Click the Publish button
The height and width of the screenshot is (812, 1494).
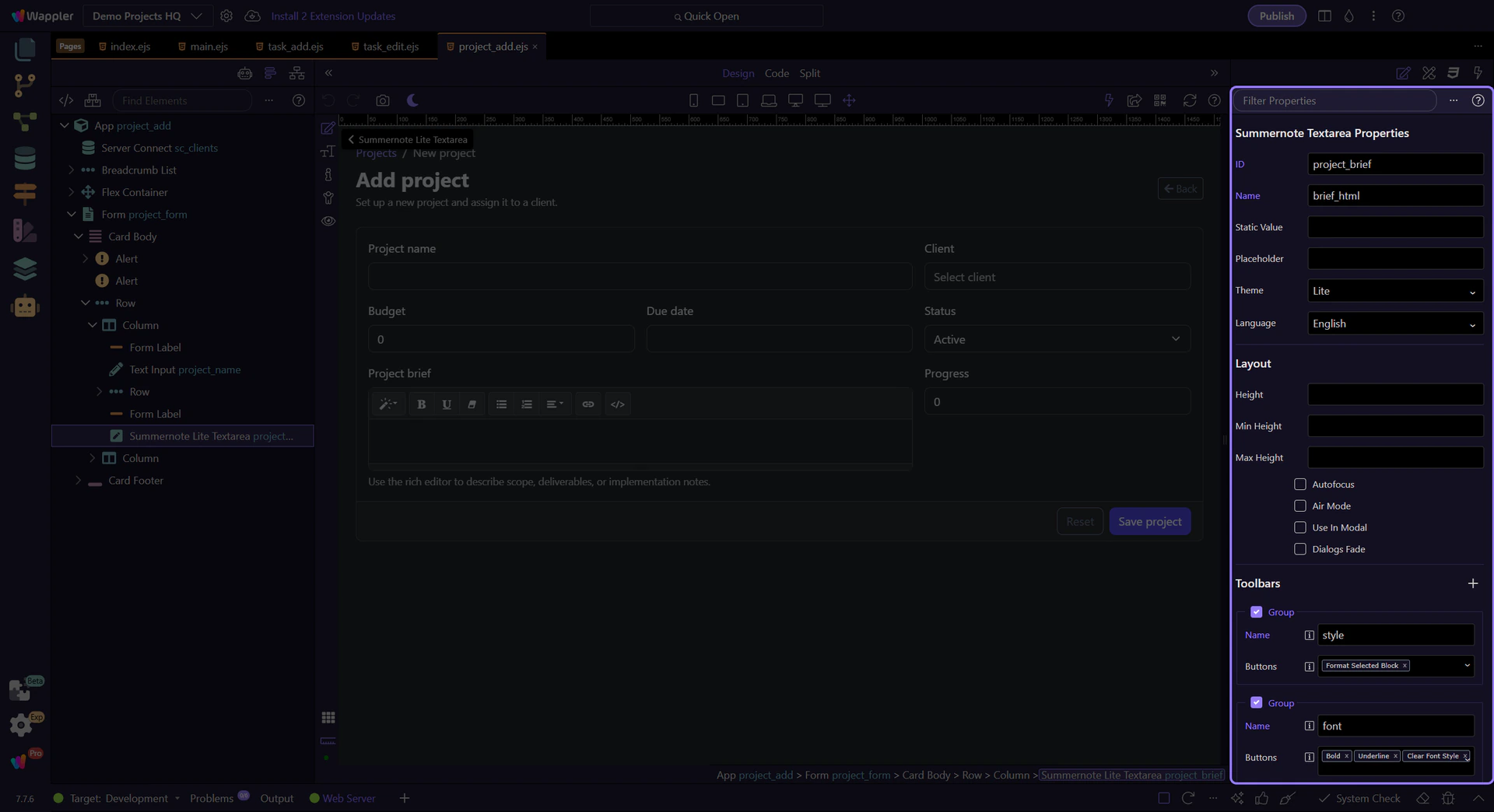pos(1276,16)
